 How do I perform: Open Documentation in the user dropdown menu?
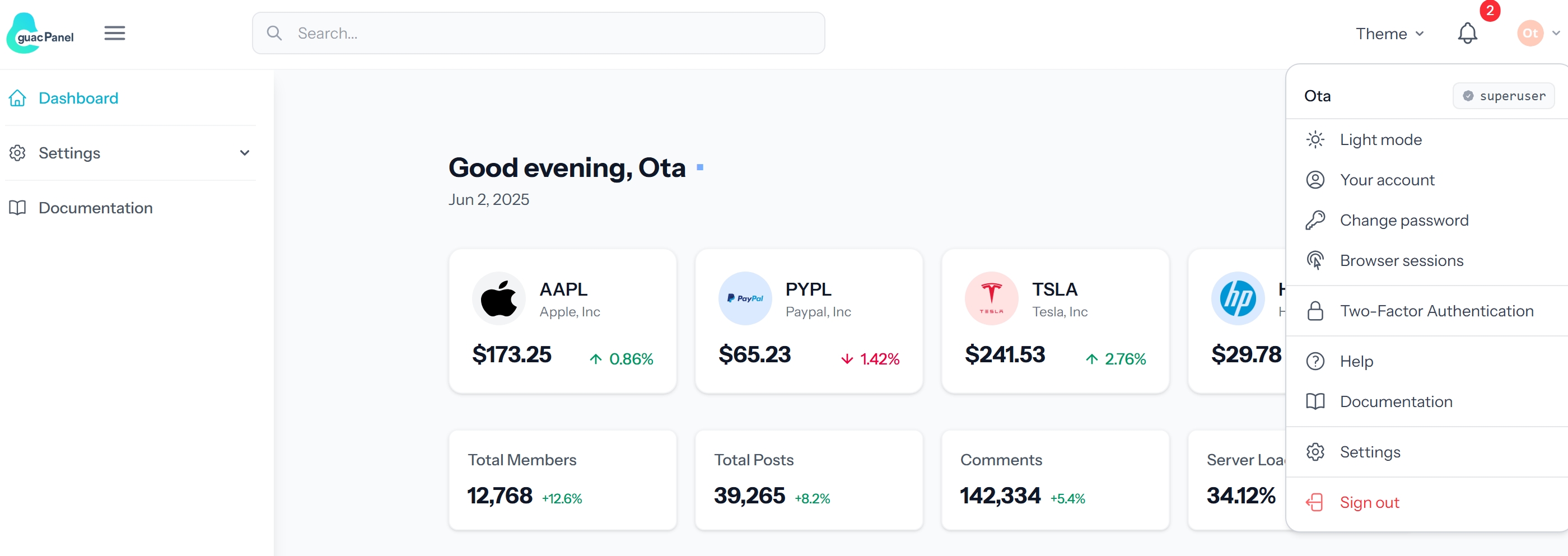pyautogui.click(x=1427, y=401)
